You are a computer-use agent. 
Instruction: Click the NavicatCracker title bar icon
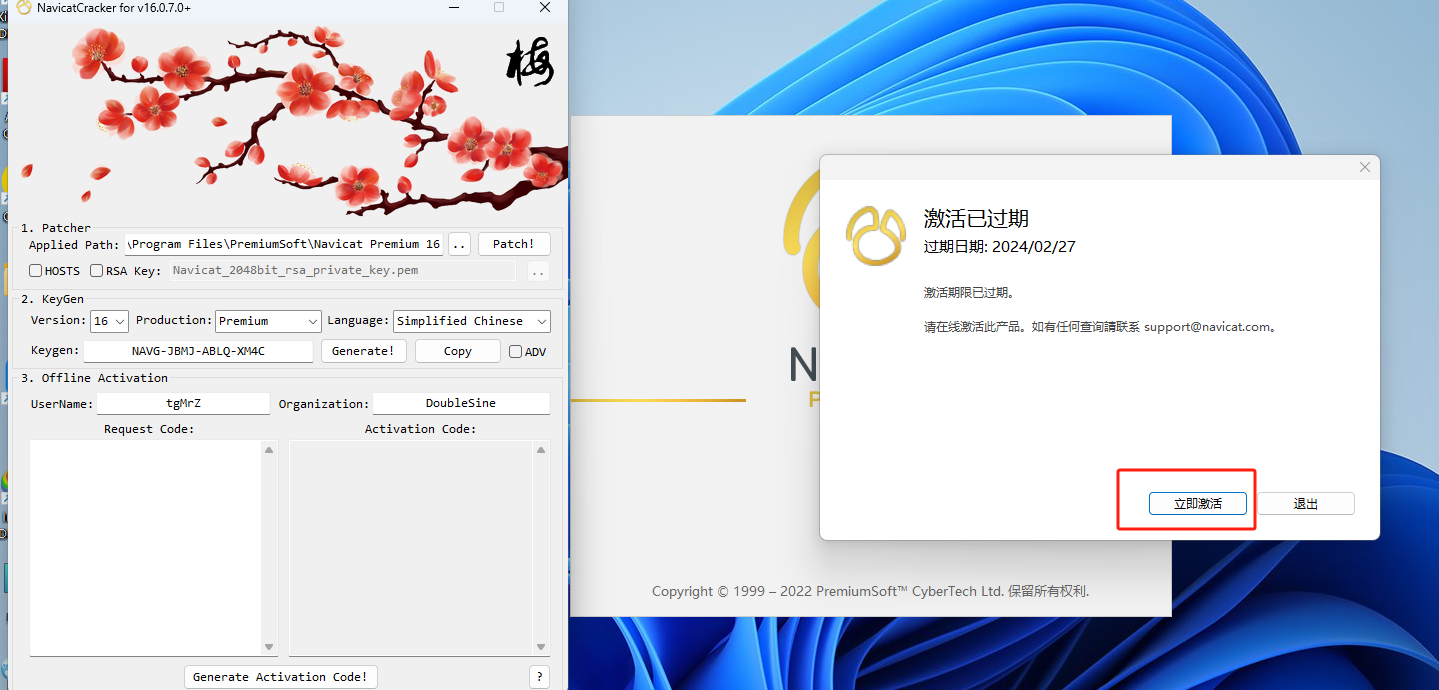pos(23,7)
